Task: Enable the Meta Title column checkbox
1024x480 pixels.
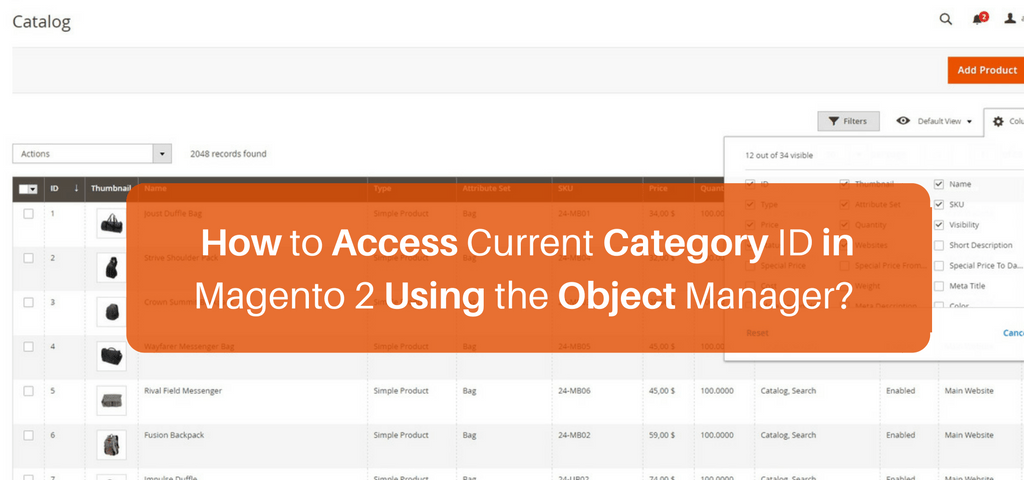Action: 938,286
